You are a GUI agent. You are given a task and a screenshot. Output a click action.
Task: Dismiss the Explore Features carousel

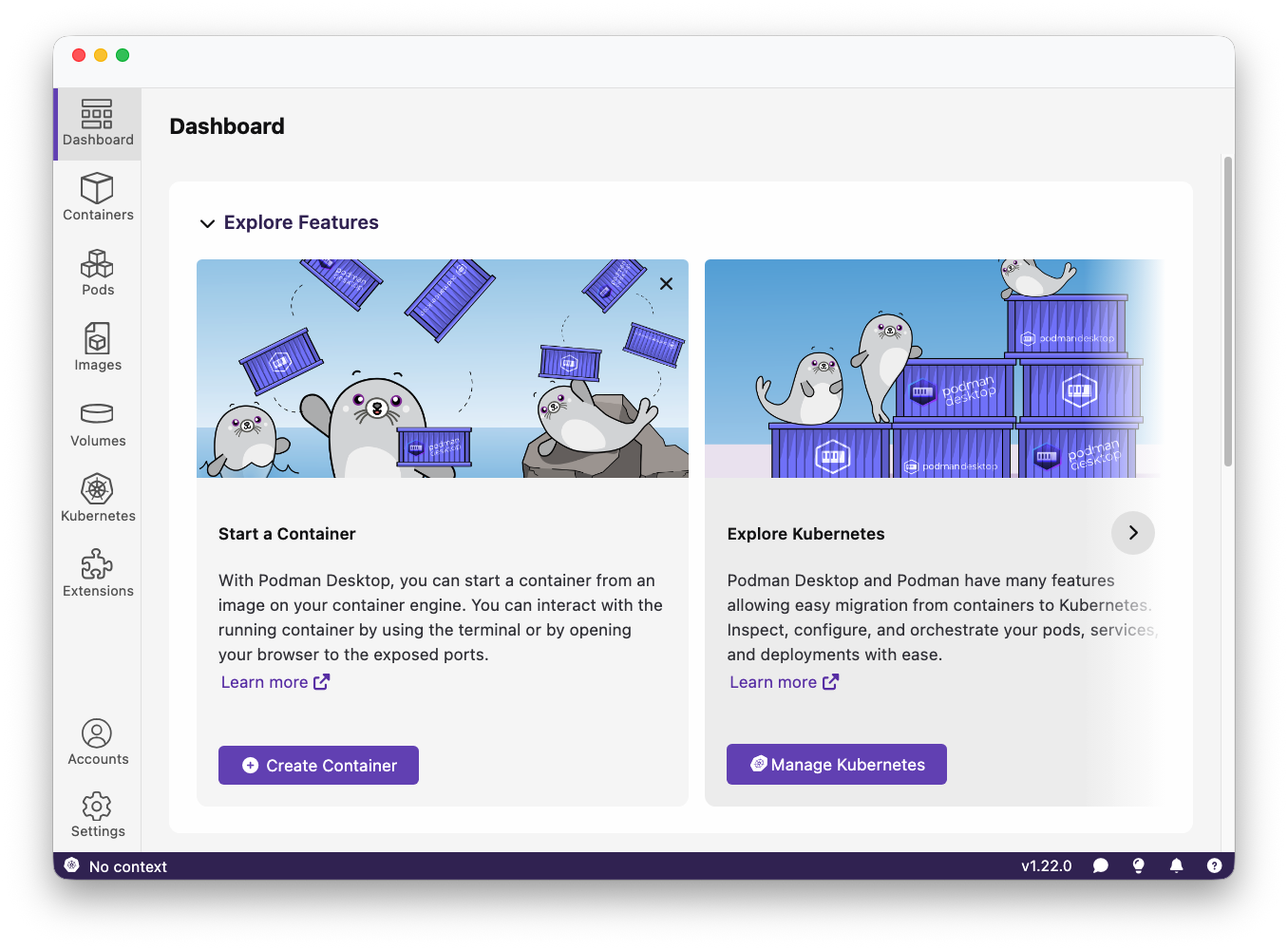[x=666, y=284]
